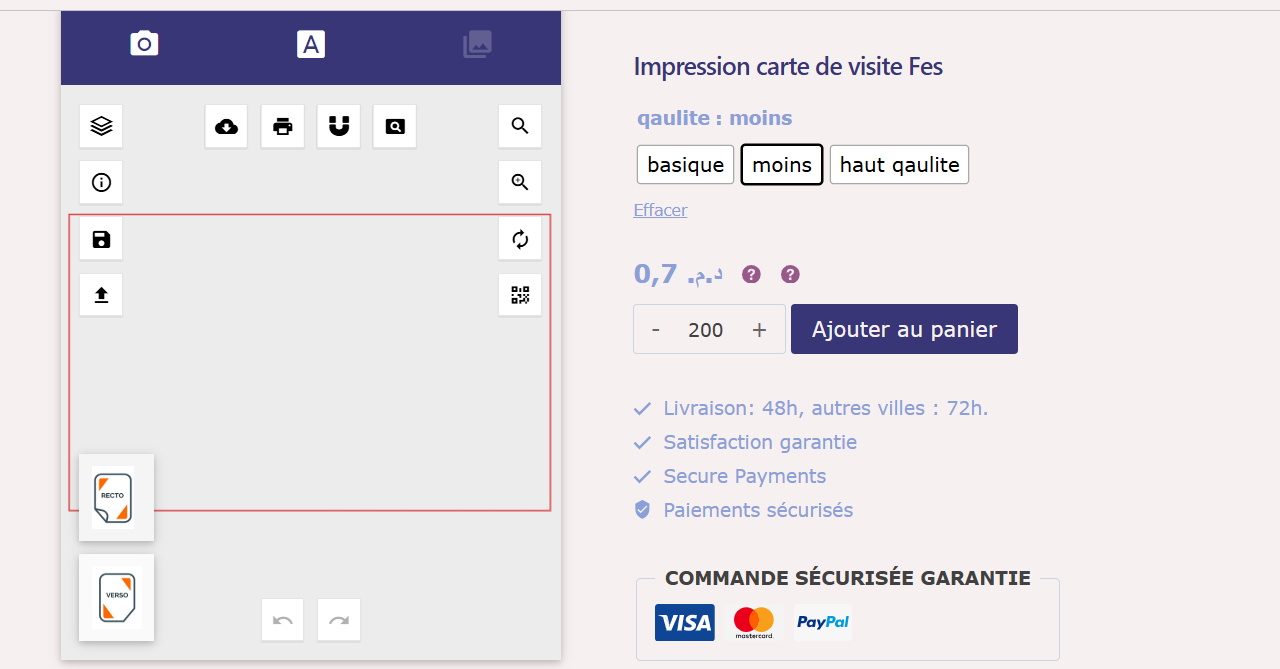Switch to the text 'A' tab

(x=311, y=44)
